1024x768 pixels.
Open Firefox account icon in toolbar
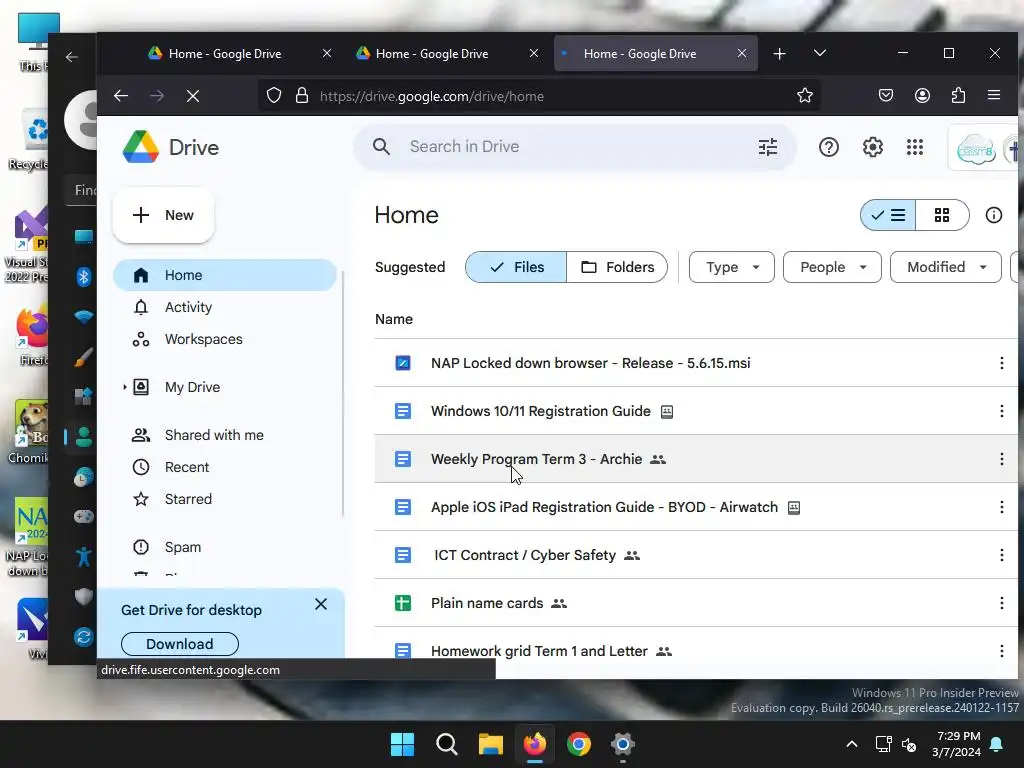tap(922, 96)
